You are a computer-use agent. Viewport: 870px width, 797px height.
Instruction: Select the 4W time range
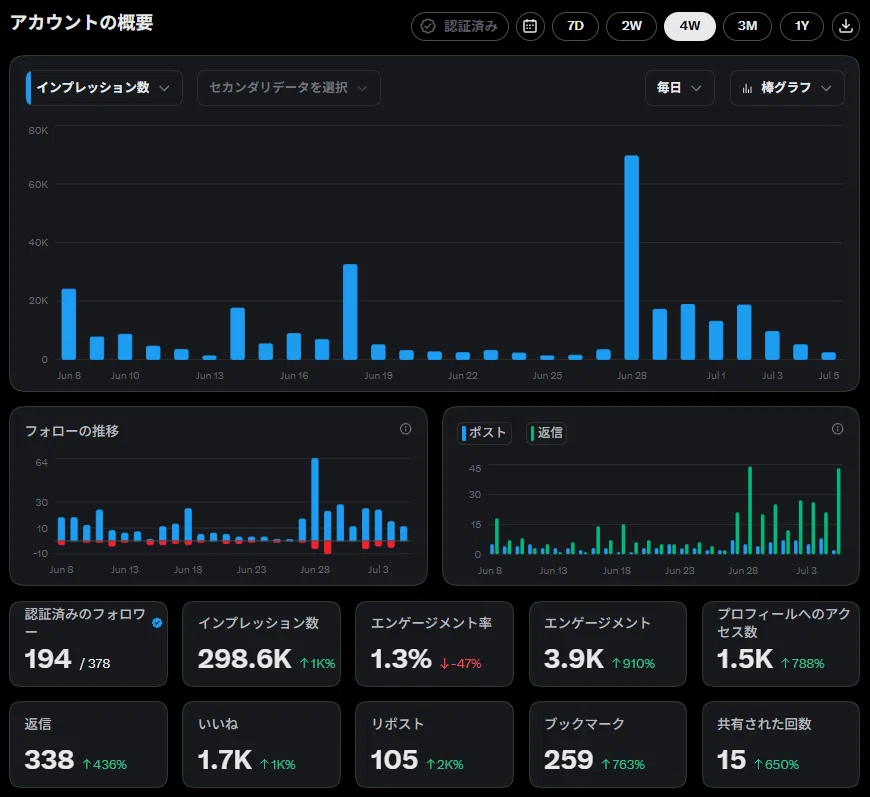(690, 26)
